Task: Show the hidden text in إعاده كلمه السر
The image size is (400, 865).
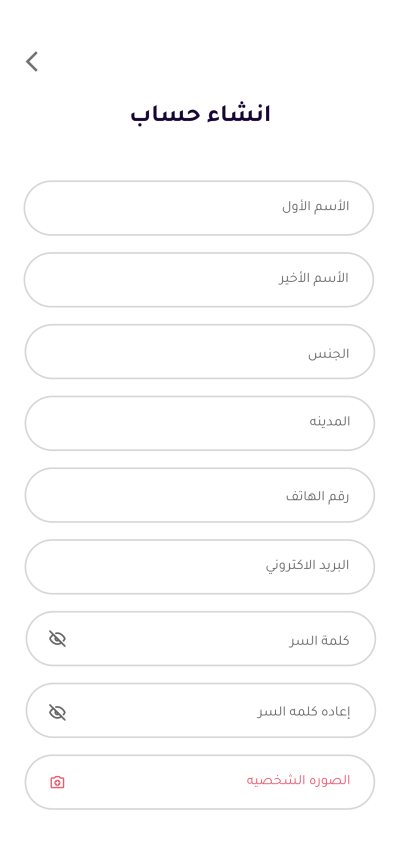Action: point(57,712)
